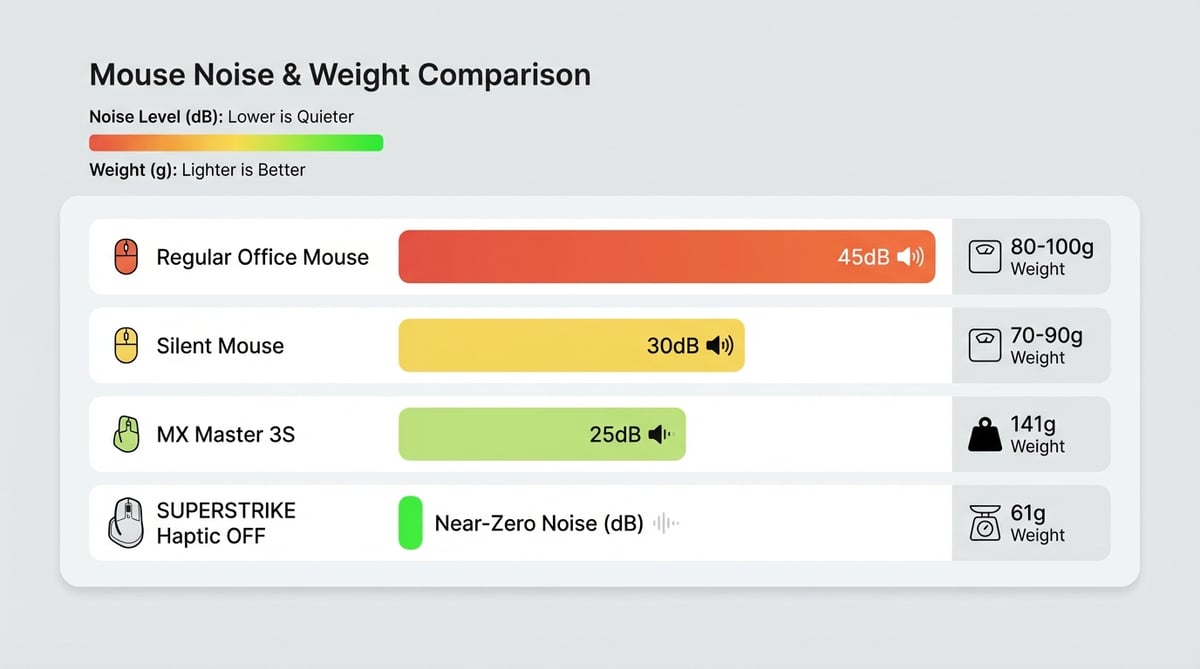Click the red Regular Office Mouse icon
Screen dimensions: 1200x669
[125, 257]
